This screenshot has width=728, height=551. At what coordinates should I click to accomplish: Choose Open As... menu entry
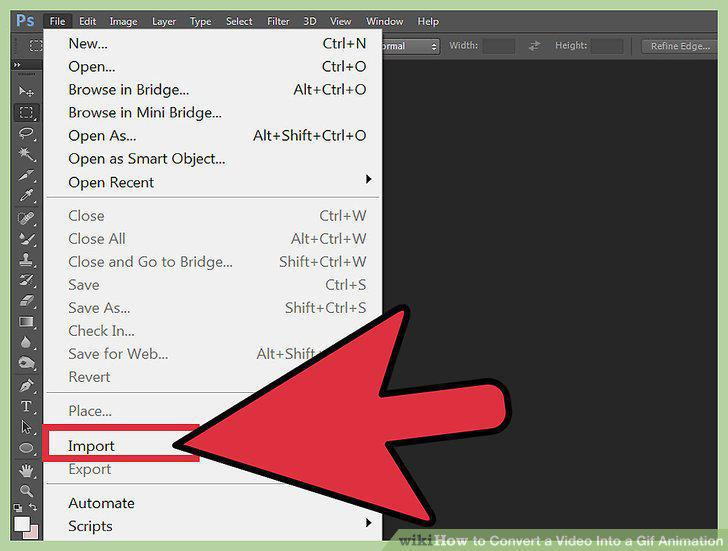[214, 136]
